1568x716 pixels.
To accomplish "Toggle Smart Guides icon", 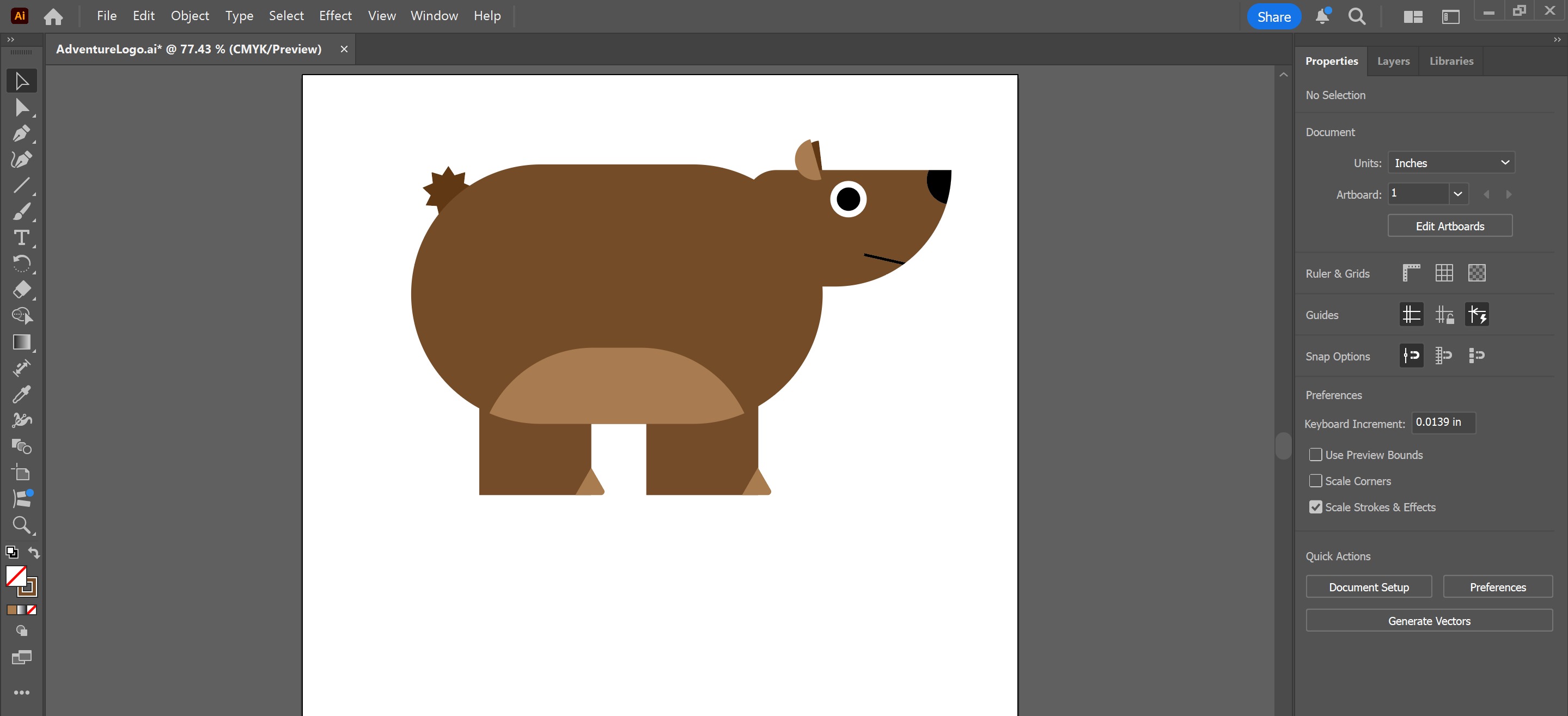I will click(x=1477, y=315).
